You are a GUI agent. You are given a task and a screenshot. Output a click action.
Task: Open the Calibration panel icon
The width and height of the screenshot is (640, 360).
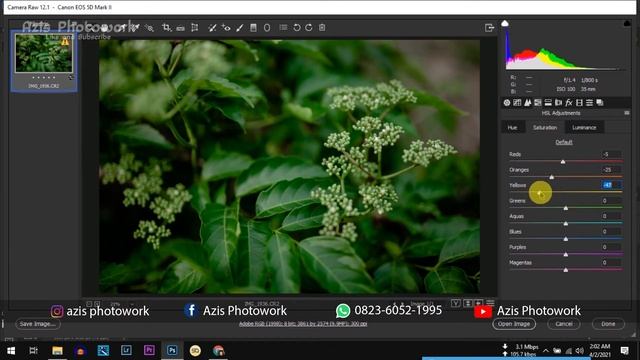point(579,103)
